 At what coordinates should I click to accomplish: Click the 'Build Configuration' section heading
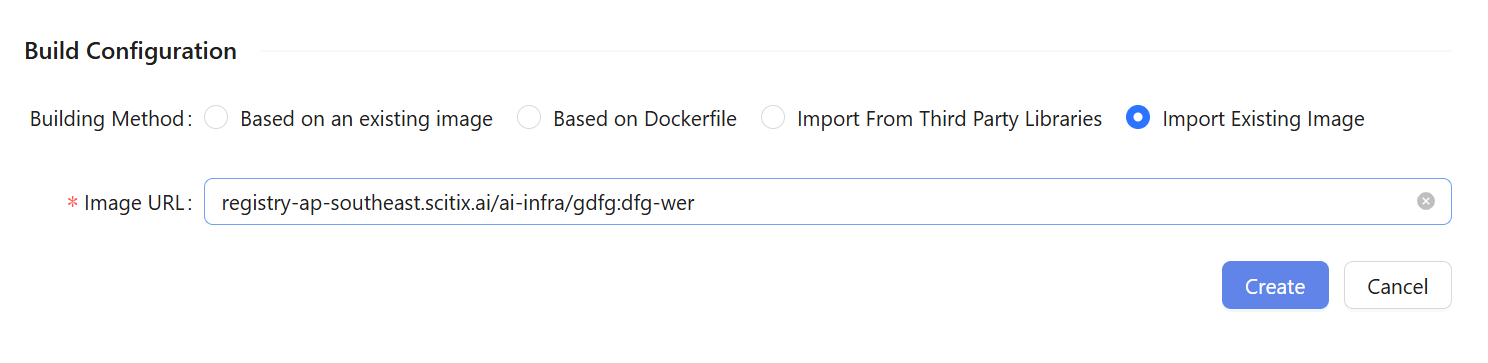(x=130, y=51)
